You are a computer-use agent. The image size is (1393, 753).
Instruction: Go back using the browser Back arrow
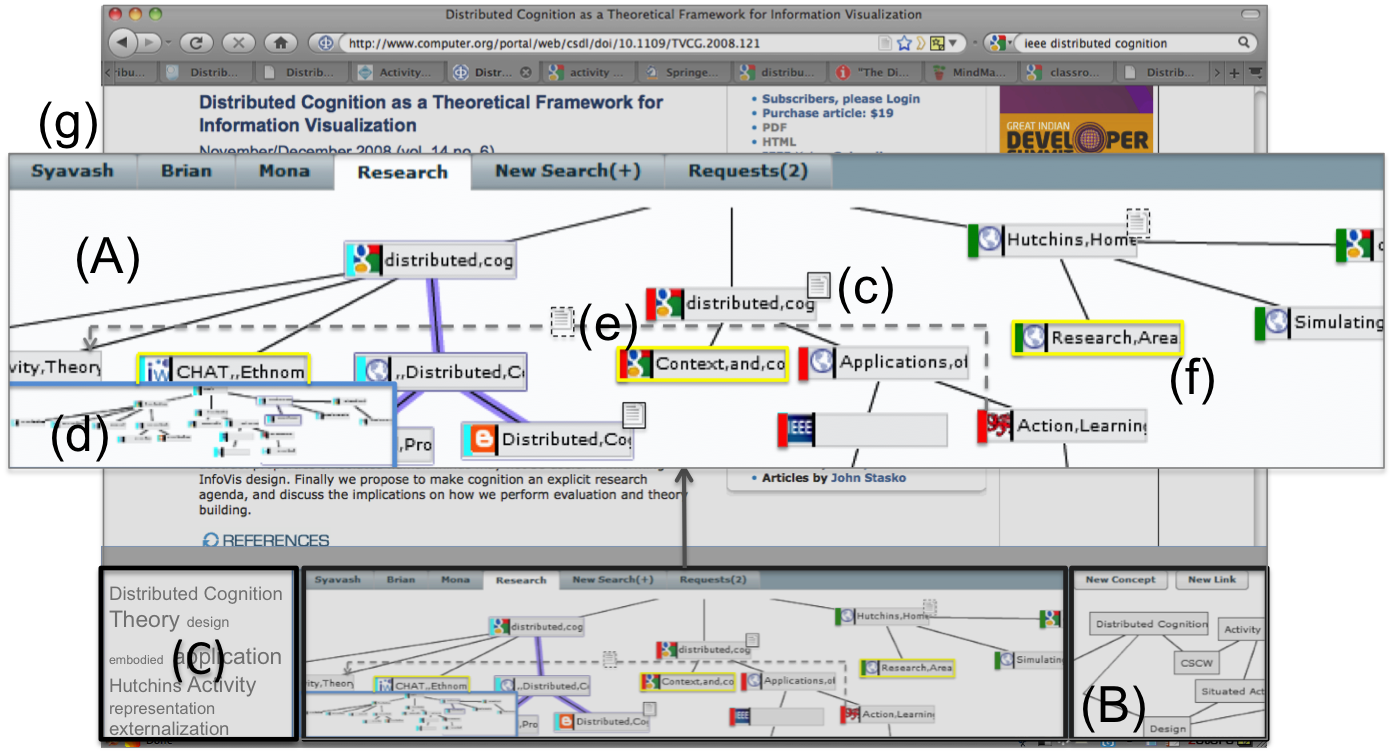(124, 43)
